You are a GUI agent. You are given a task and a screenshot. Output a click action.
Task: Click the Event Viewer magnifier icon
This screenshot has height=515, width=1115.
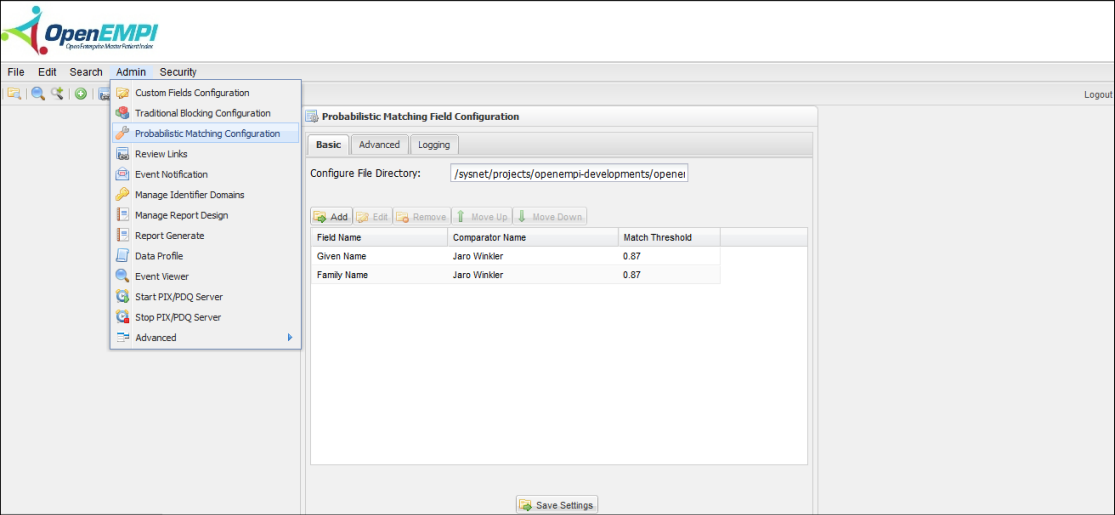click(x=122, y=276)
